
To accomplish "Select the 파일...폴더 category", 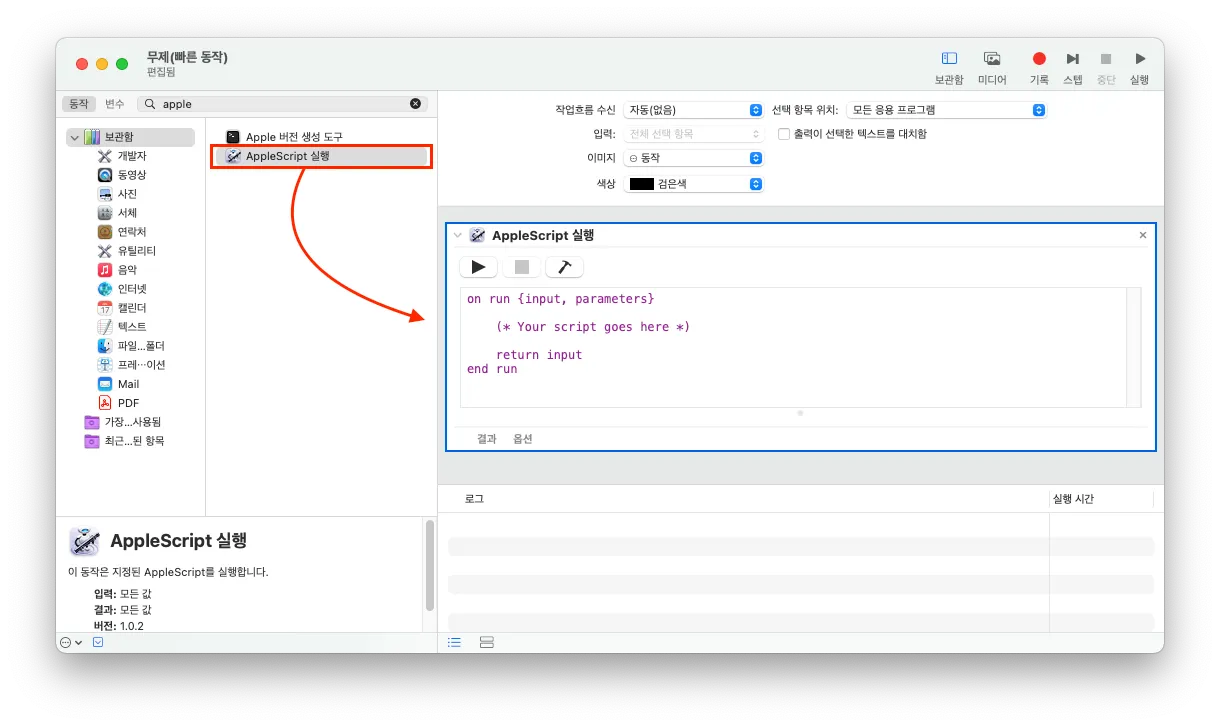I will coord(140,346).
